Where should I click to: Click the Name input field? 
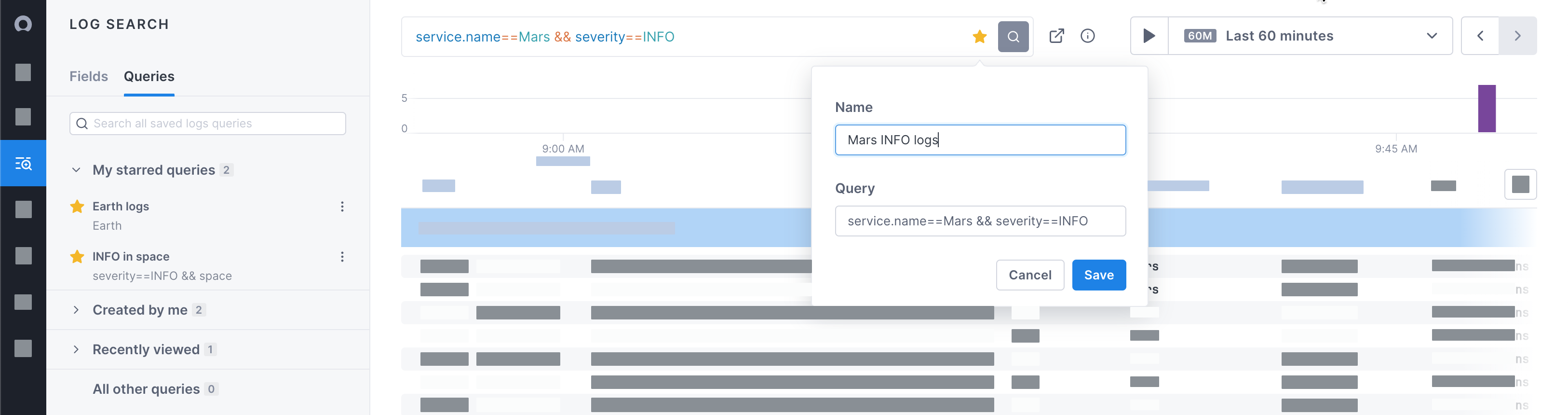[x=979, y=140]
